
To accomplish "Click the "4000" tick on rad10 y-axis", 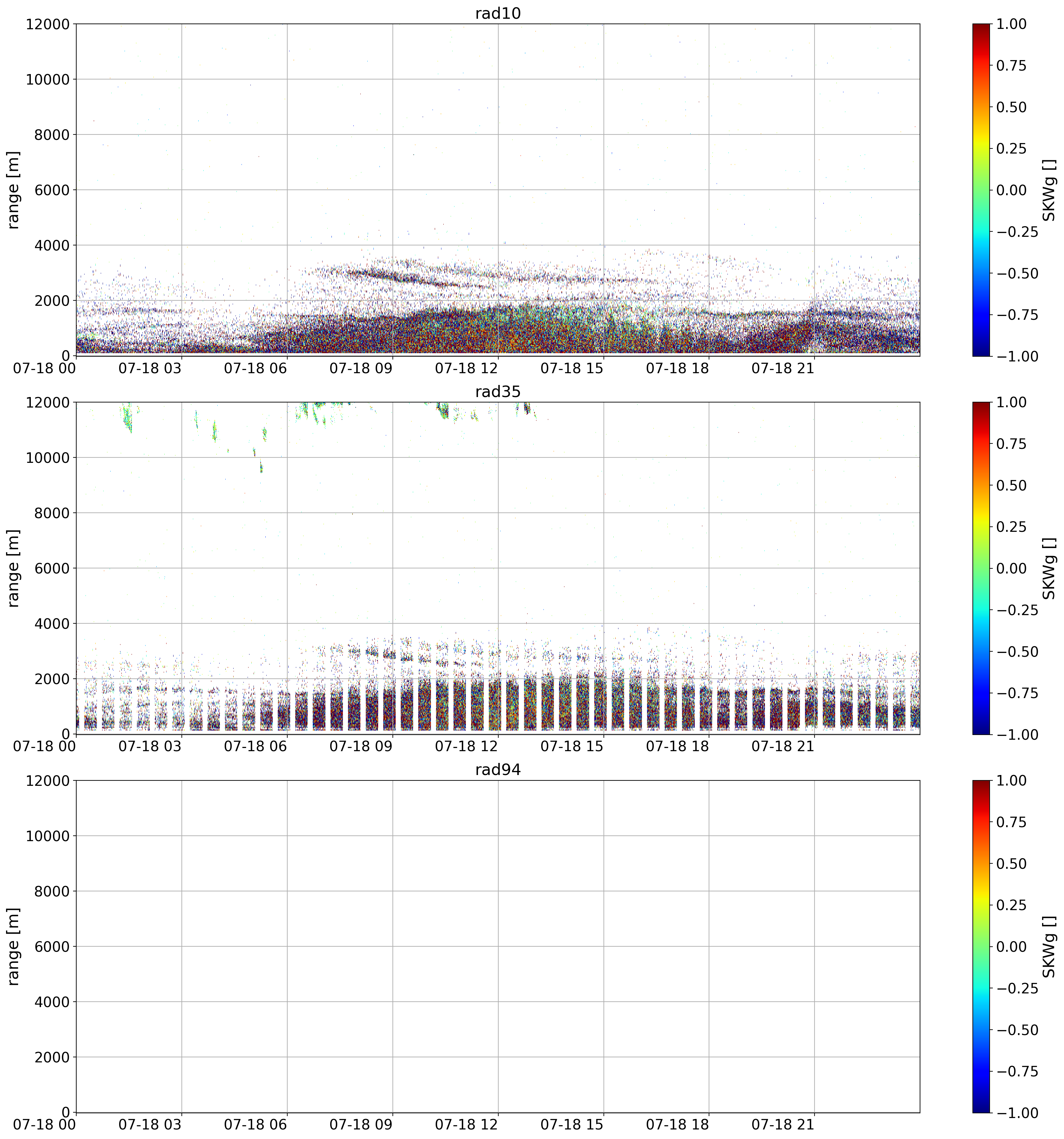I will click(52, 245).
